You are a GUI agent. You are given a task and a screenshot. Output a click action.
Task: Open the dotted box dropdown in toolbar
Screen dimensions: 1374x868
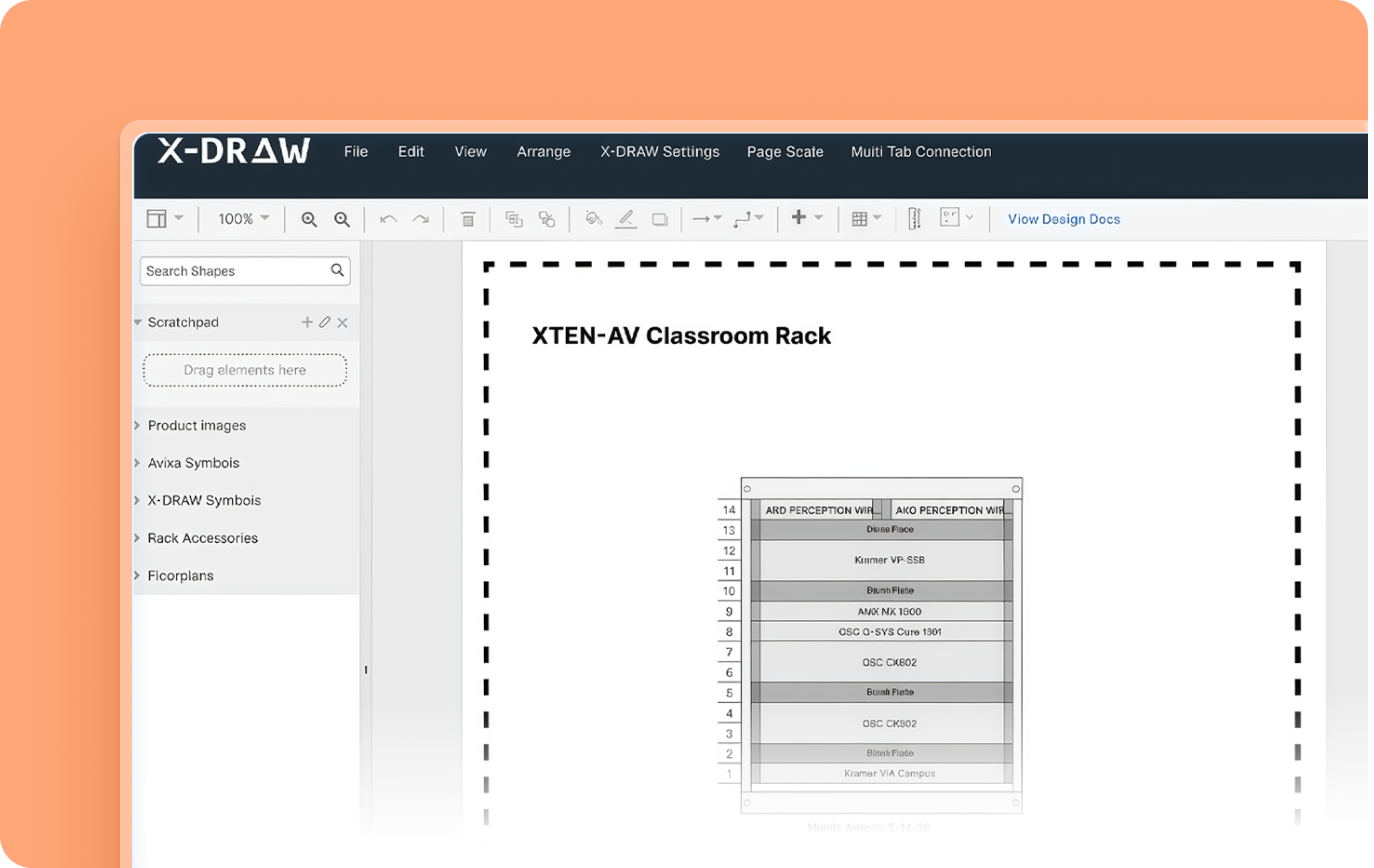tap(956, 217)
